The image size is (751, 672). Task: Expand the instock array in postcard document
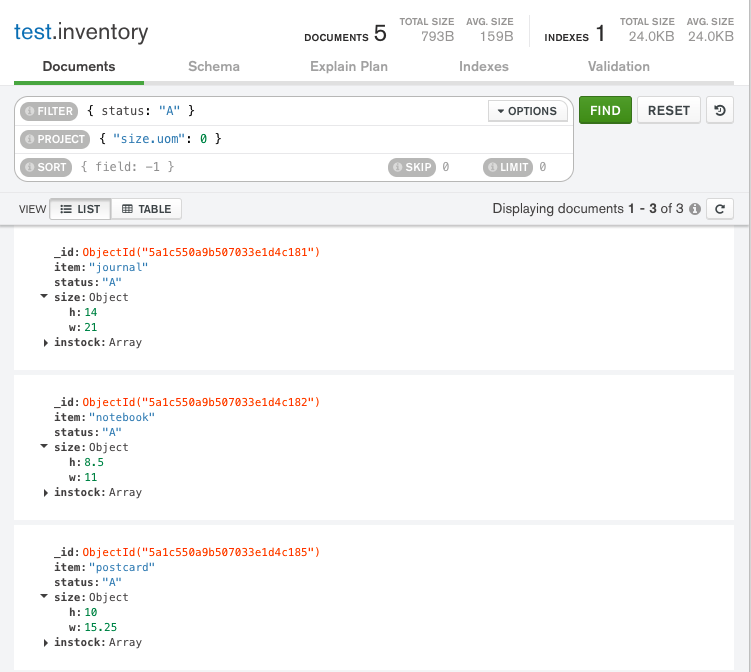(x=45, y=642)
